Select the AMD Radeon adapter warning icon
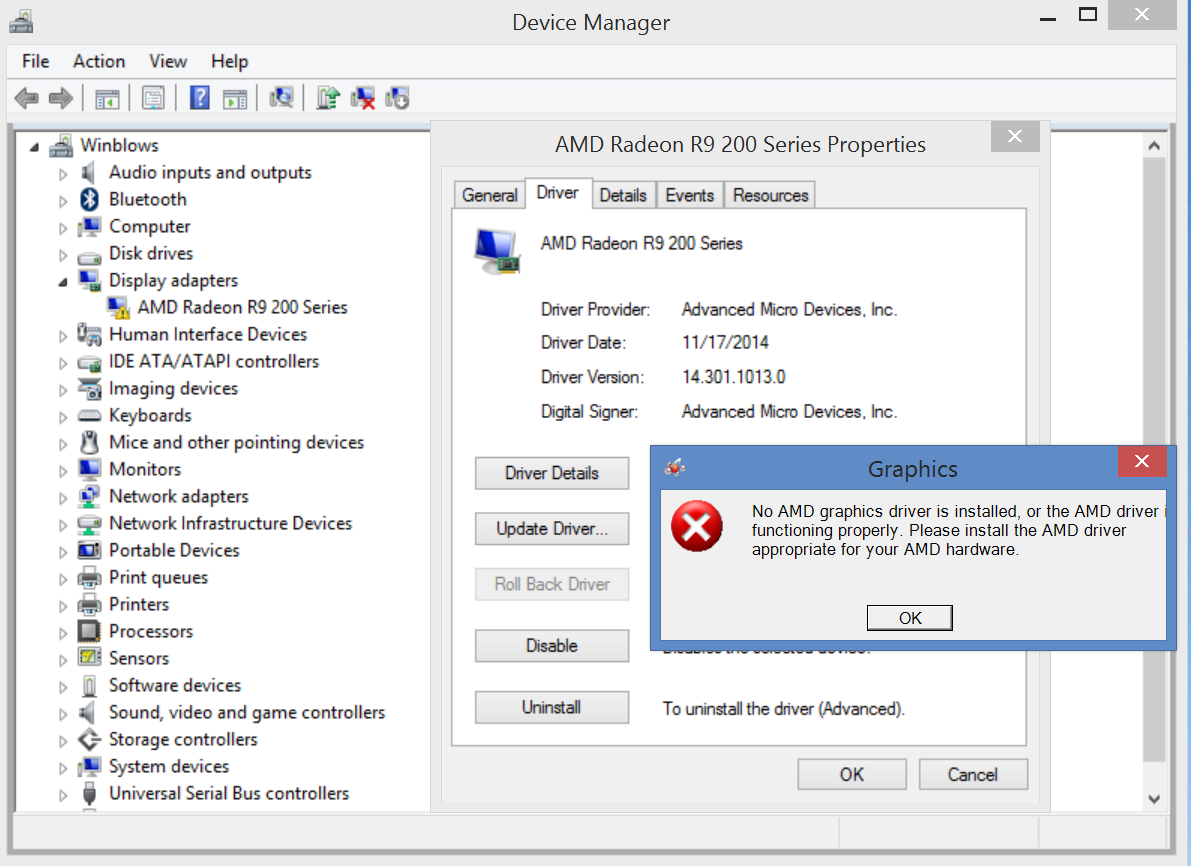The width and height of the screenshot is (1191, 866). coord(118,307)
